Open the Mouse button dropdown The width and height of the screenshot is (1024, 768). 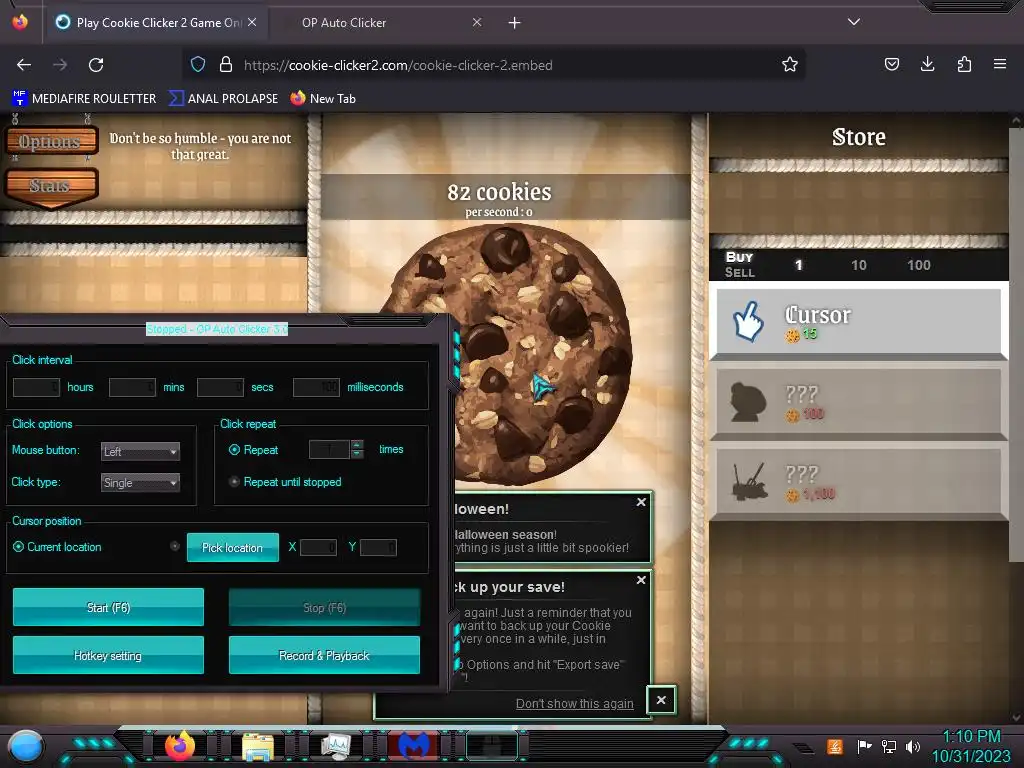(140, 451)
